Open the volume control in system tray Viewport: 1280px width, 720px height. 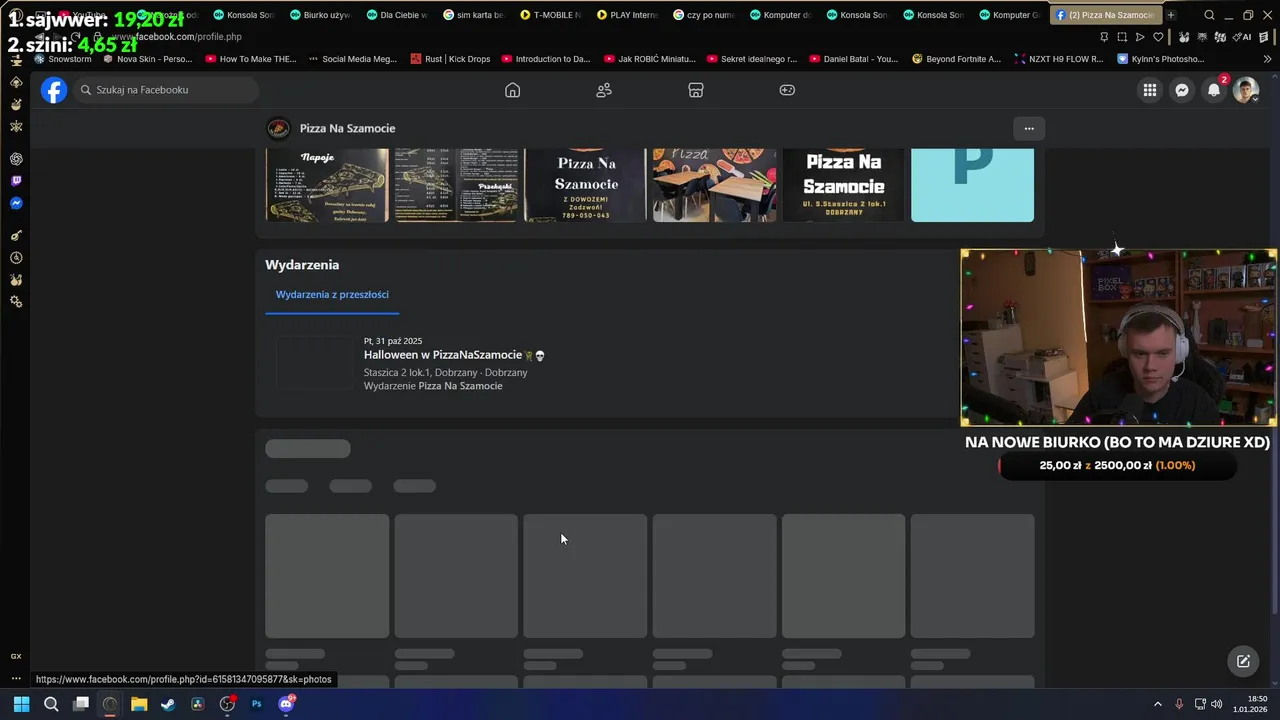[1217, 704]
